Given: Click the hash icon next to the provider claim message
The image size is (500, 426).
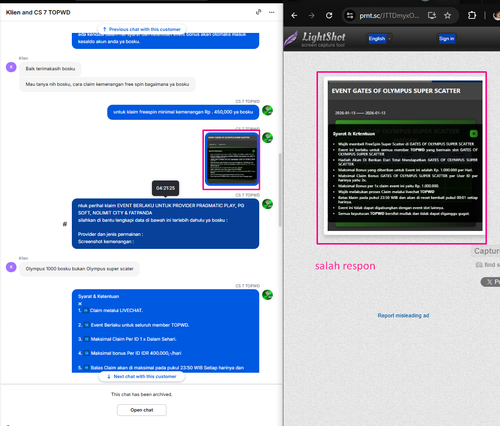Looking at the screenshot, I should [x=65, y=224].
